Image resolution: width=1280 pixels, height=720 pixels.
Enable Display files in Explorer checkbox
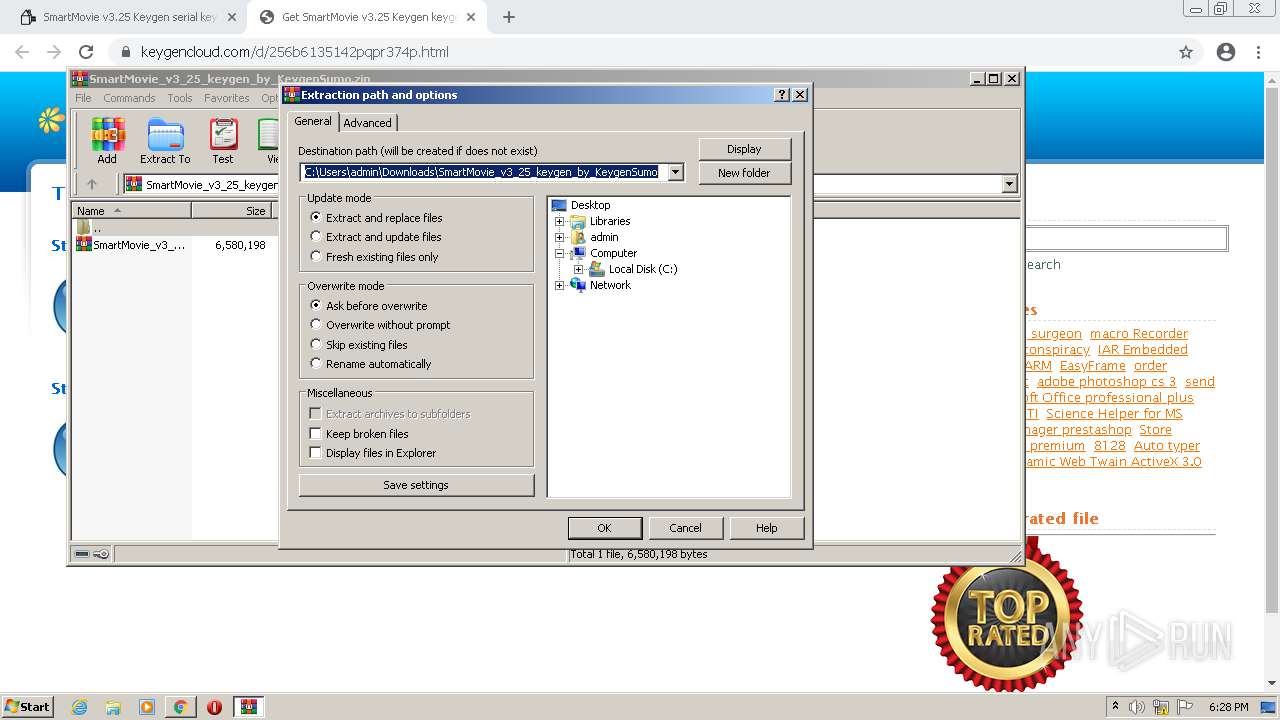pos(316,453)
